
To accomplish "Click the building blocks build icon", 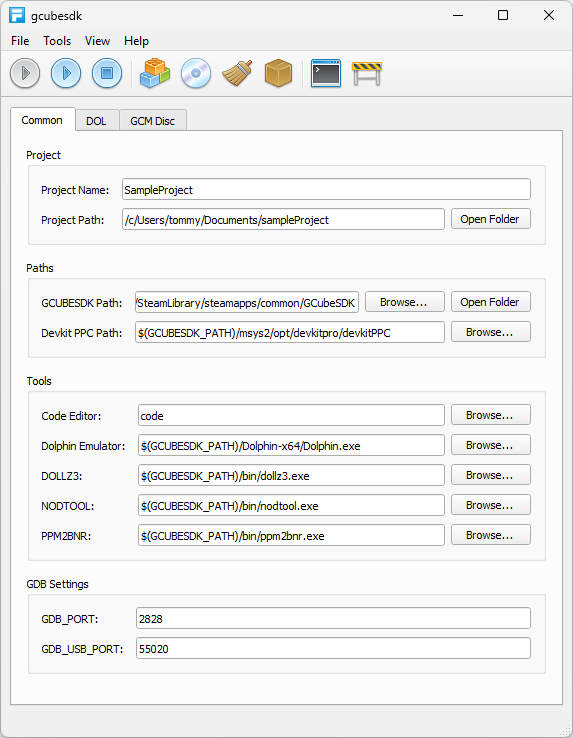I will click(155, 73).
